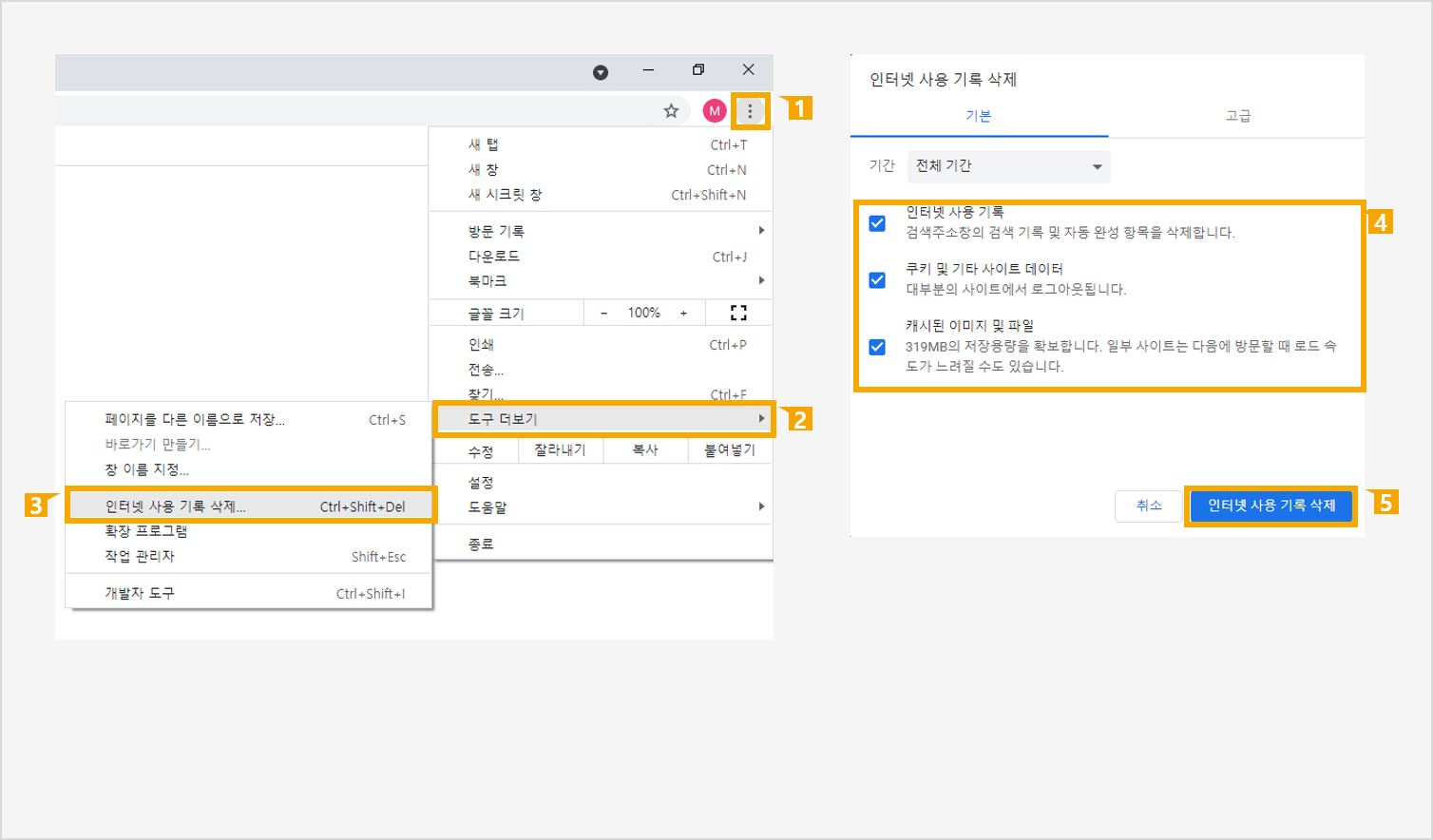This screenshot has height=840, width=1433.
Task: Click the zoom in plus button
Action: click(x=683, y=313)
